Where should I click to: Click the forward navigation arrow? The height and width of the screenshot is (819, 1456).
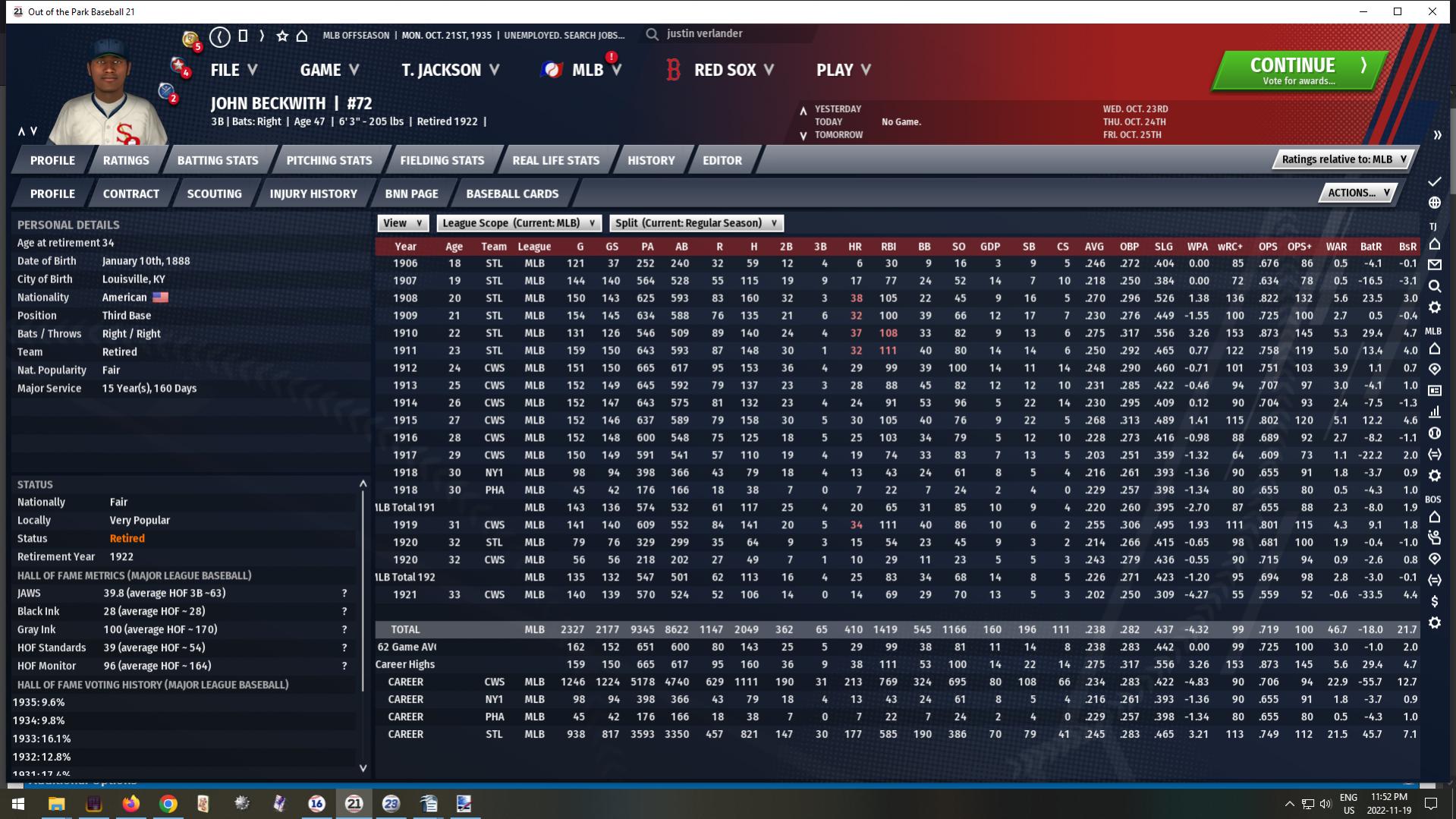[x=262, y=36]
